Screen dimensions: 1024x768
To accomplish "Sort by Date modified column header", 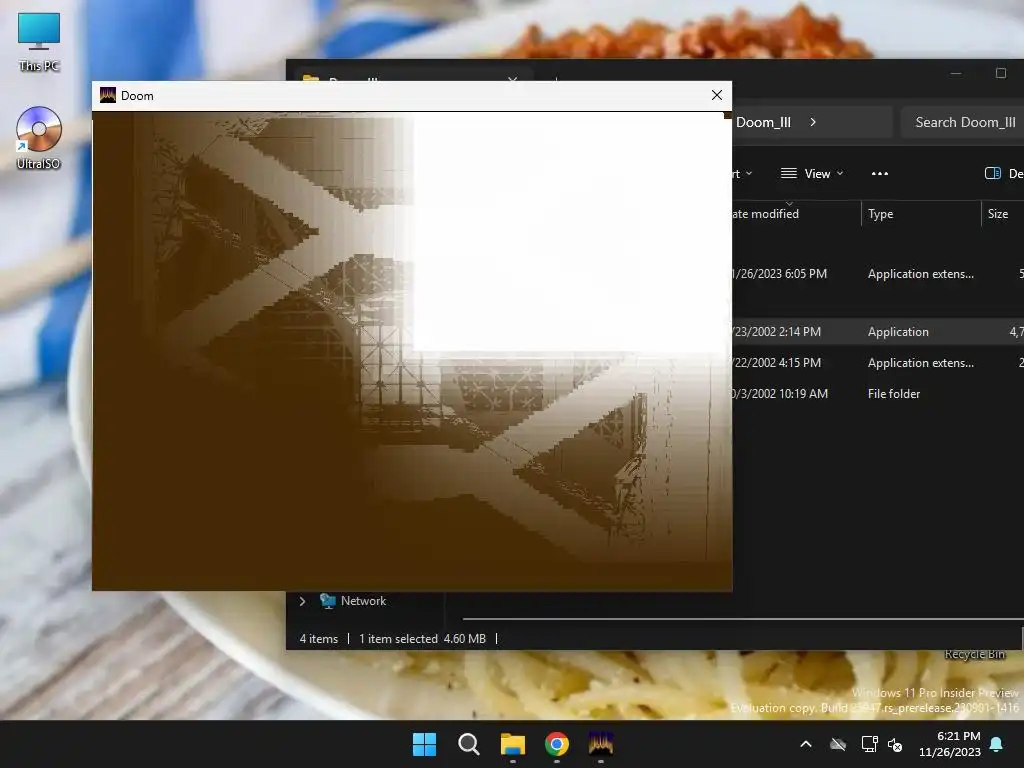I will pyautogui.click(x=795, y=214).
